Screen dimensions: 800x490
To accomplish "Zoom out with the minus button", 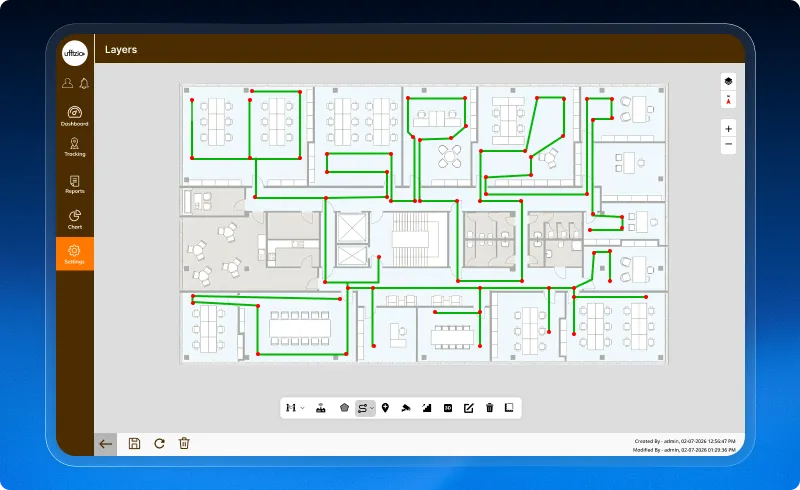I will coord(728,144).
